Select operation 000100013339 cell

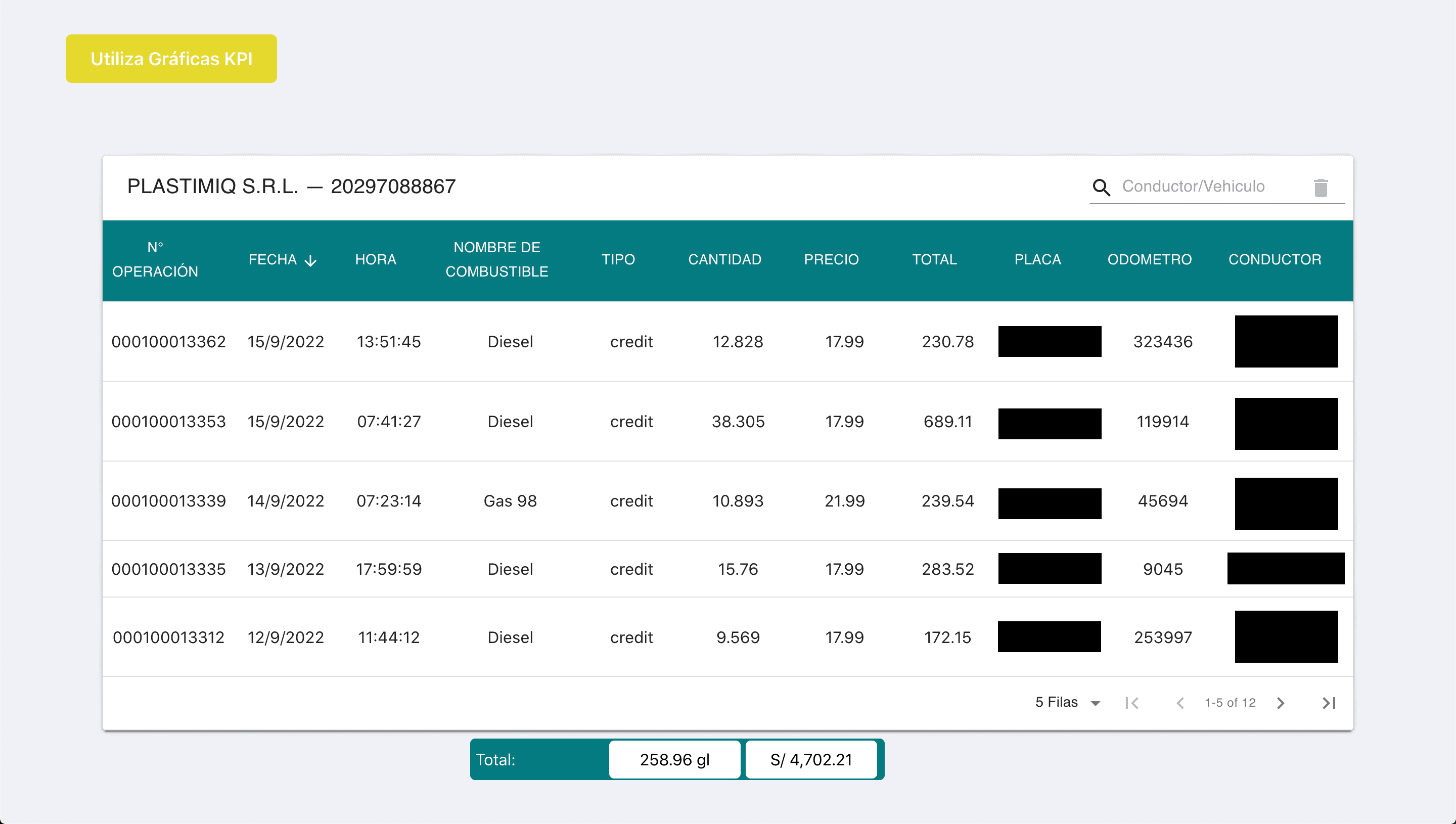169,501
